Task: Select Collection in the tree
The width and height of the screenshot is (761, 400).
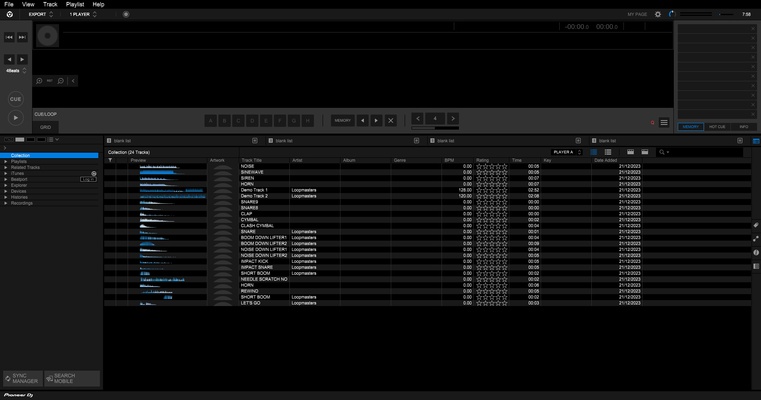Action: (50, 155)
